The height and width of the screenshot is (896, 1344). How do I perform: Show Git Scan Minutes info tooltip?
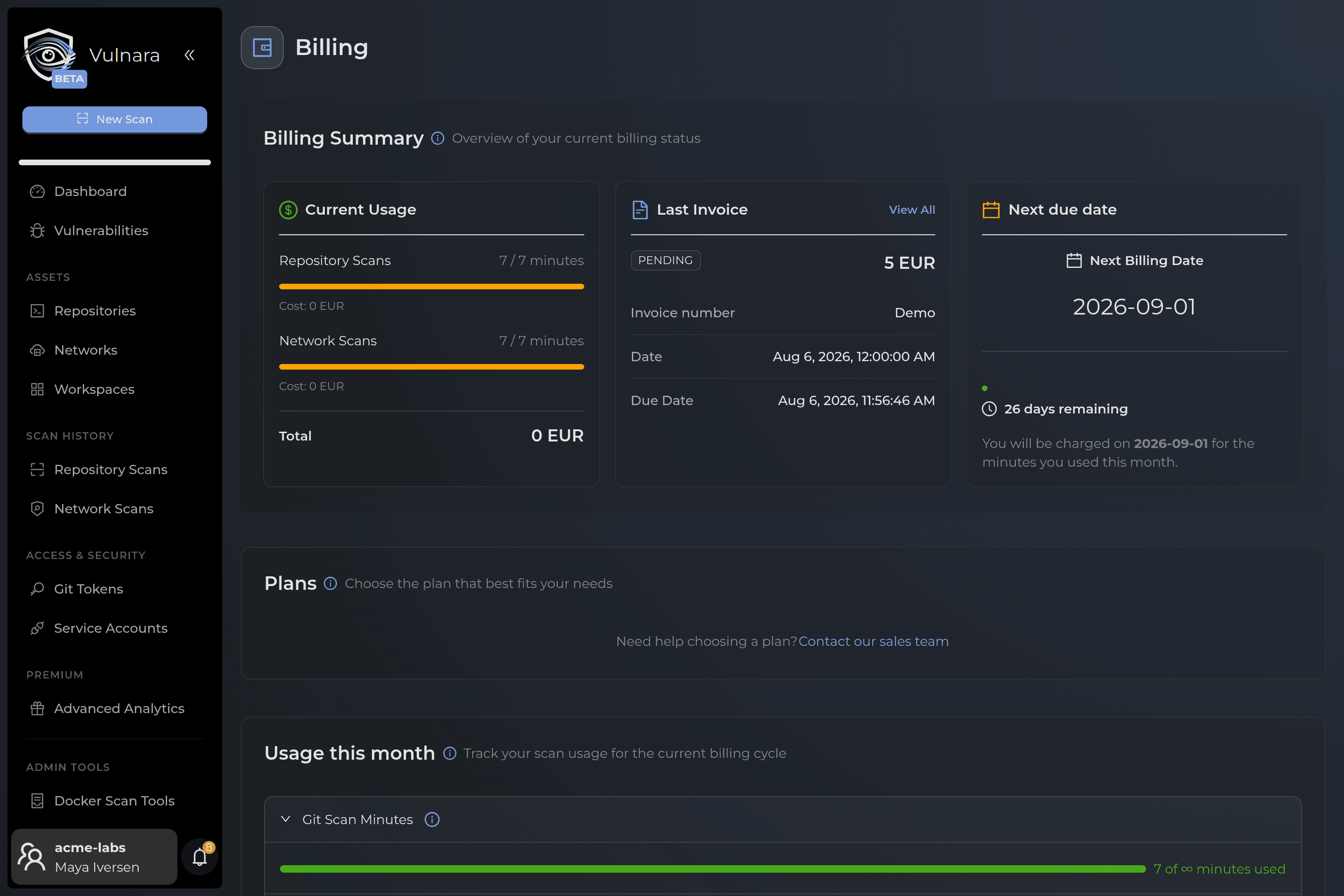[432, 819]
